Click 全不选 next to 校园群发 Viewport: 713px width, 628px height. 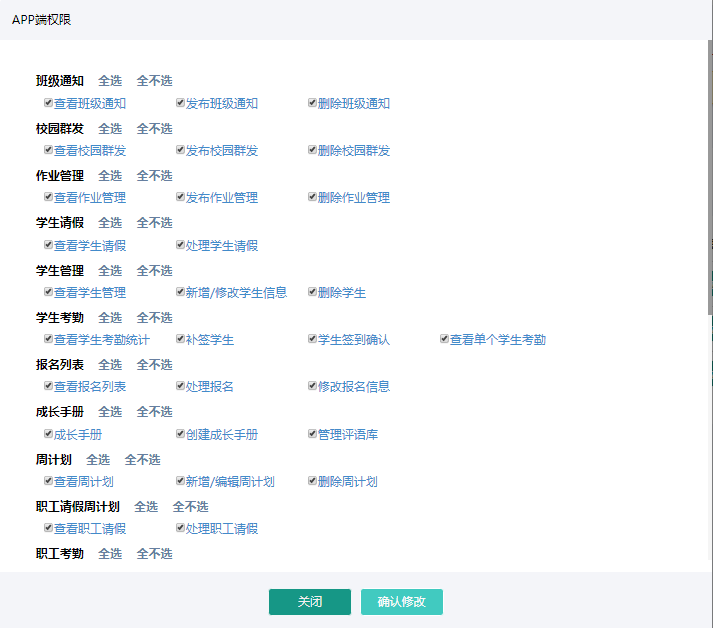coord(155,129)
